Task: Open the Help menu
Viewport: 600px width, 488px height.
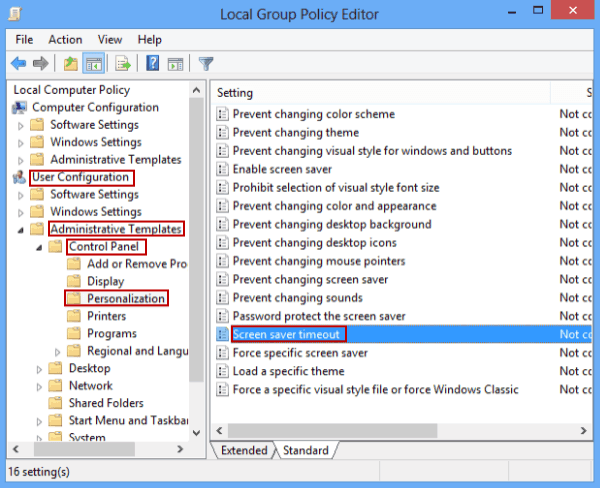Action: (150, 39)
